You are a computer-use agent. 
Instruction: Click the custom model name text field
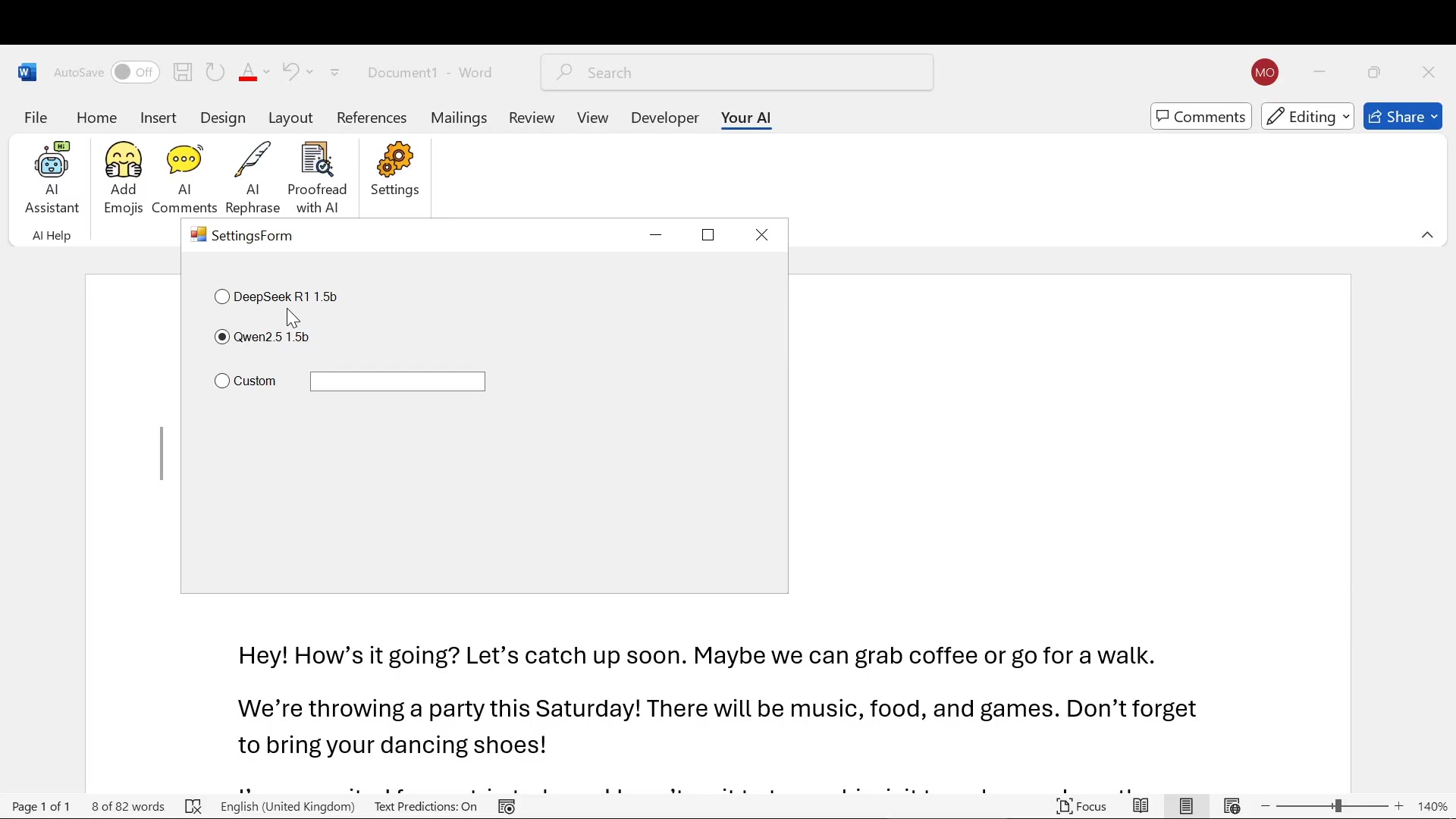[x=397, y=381]
